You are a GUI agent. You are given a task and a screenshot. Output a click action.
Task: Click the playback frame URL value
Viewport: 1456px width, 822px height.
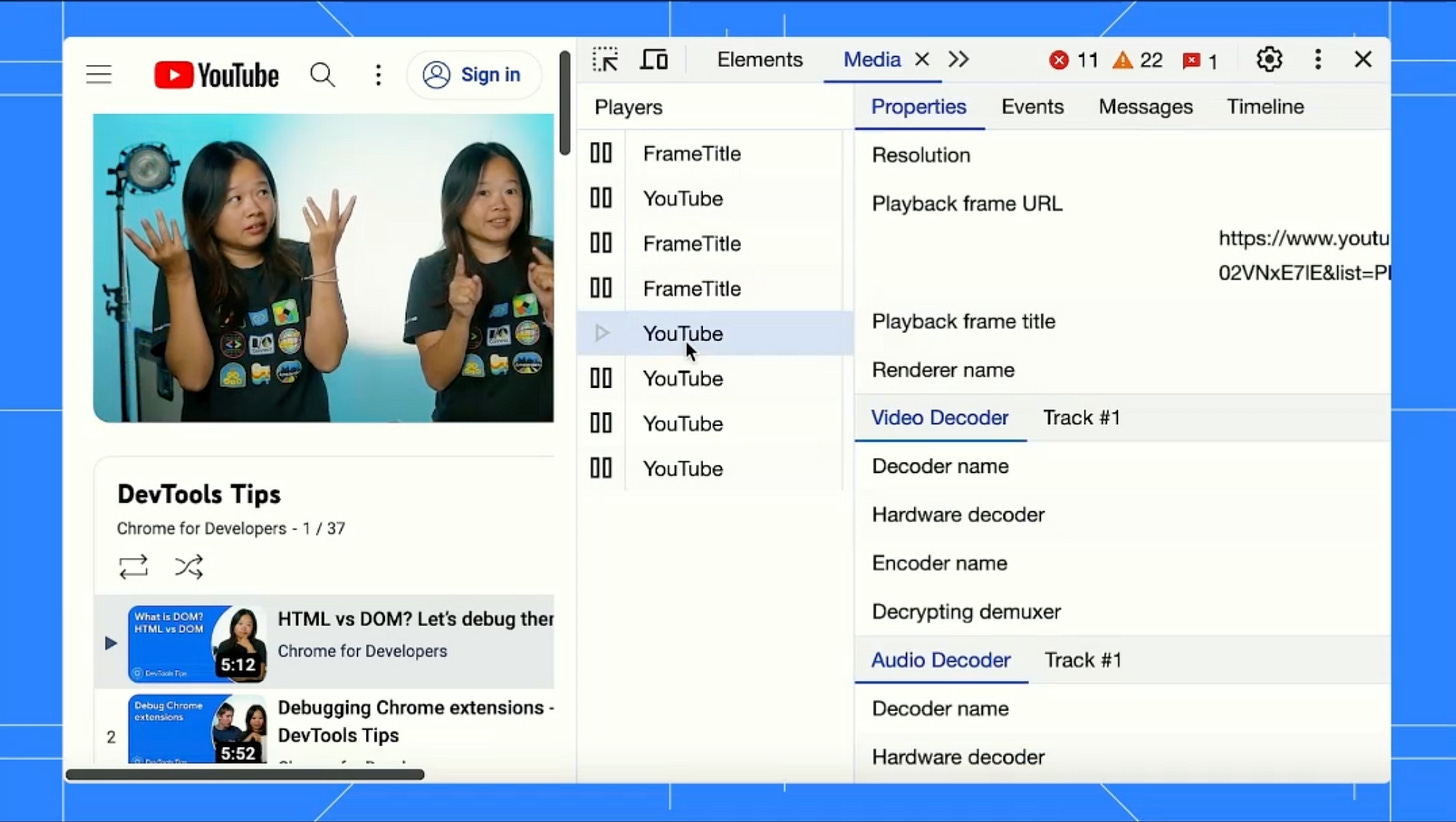[1304, 255]
